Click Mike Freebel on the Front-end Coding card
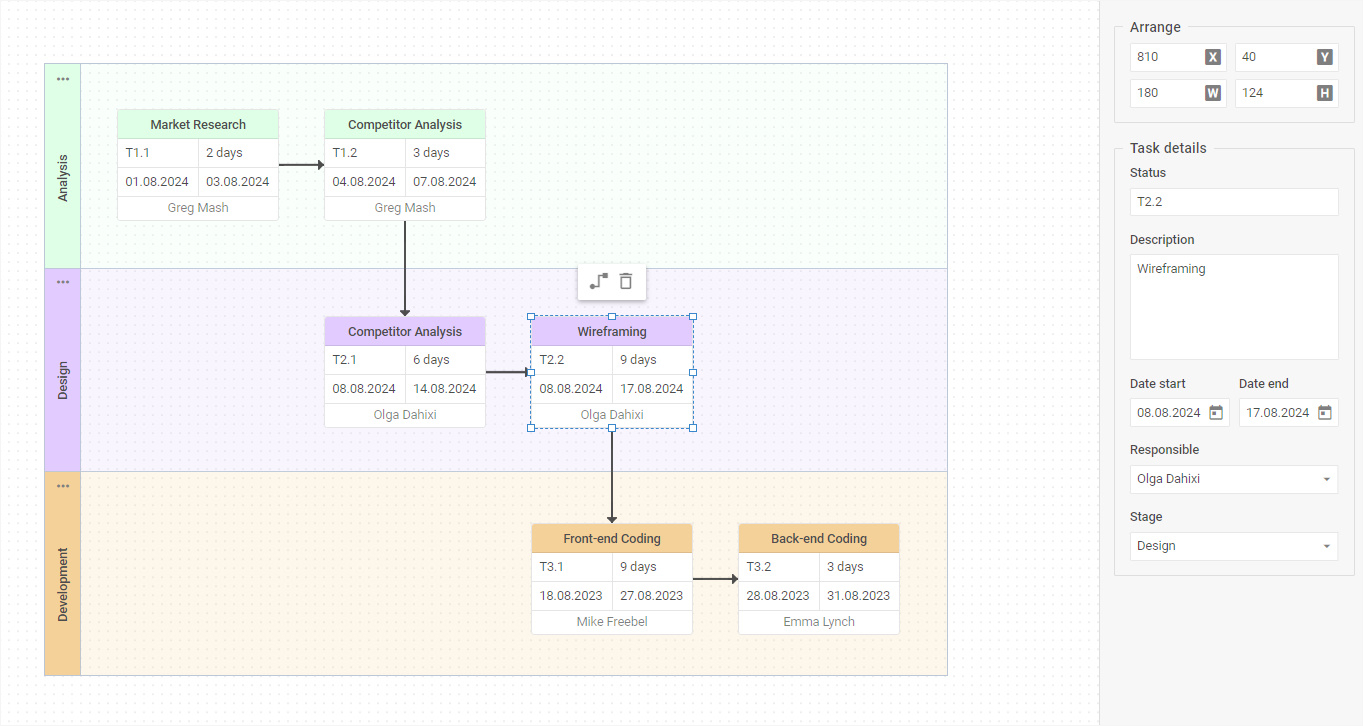The height and width of the screenshot is (726, 1363). [611, 621]
